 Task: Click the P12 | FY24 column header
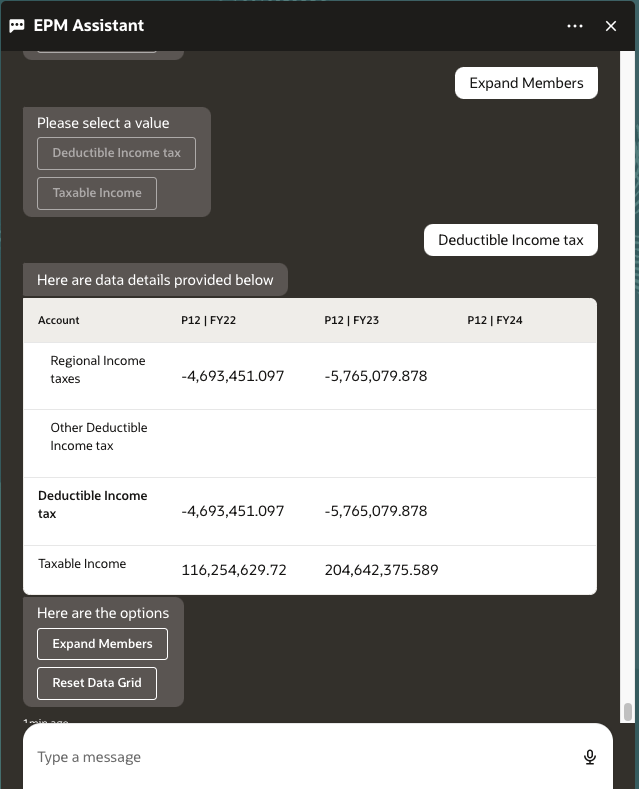coord(494,320)
